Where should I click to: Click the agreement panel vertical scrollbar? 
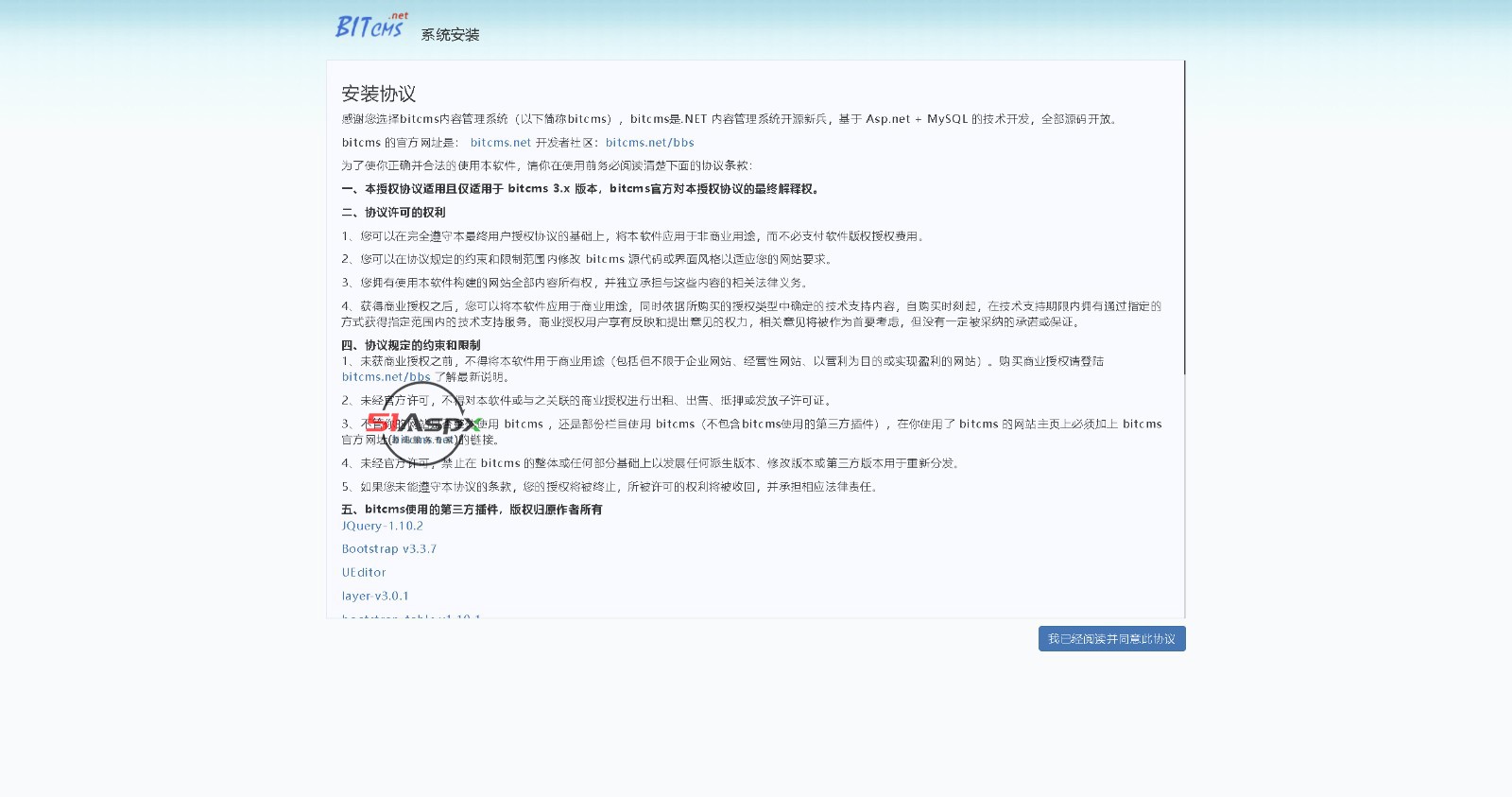pyautogui.click(x=1184, y=217)
